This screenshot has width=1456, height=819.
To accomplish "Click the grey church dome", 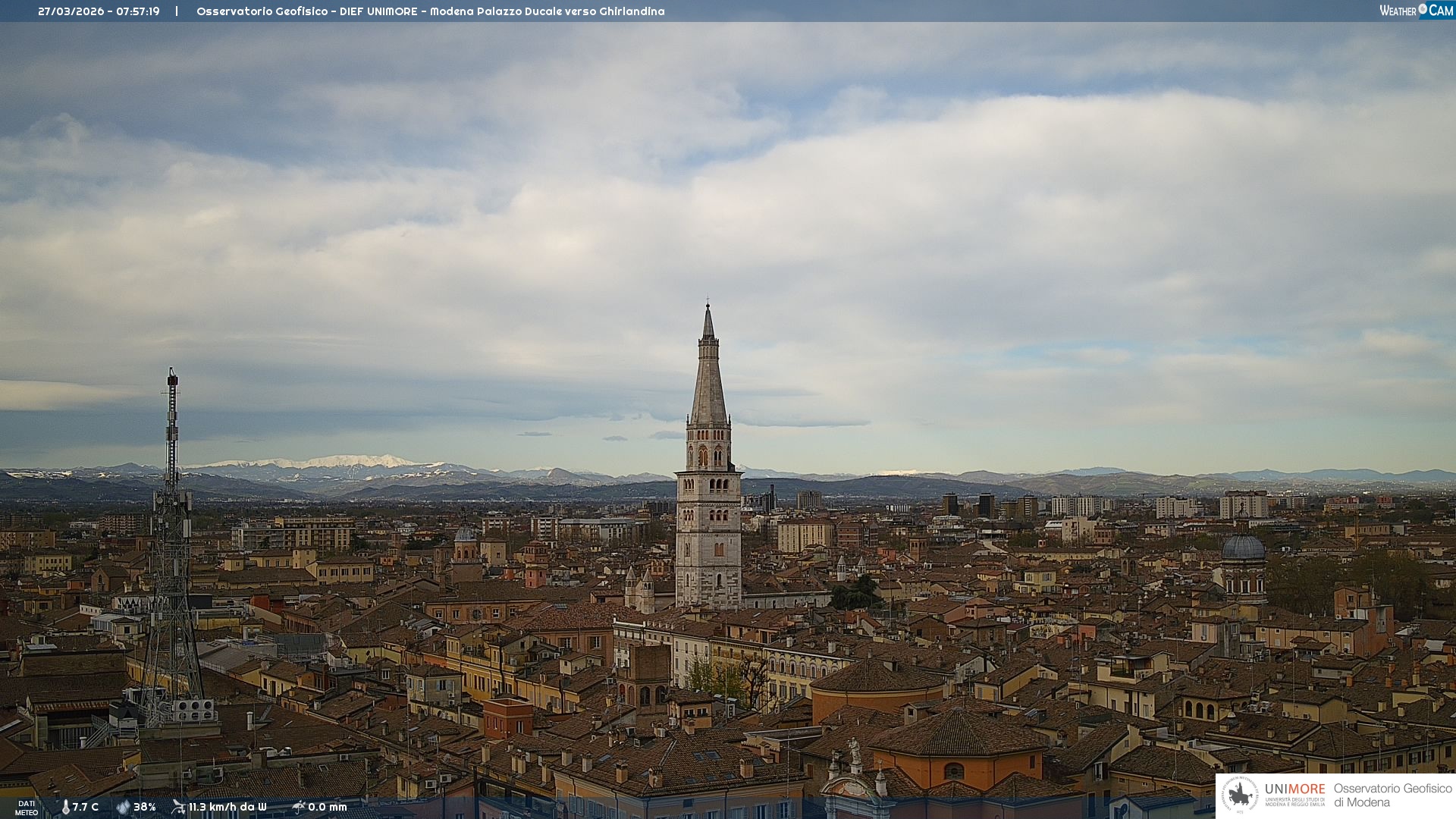I will tap(1243, 548).
